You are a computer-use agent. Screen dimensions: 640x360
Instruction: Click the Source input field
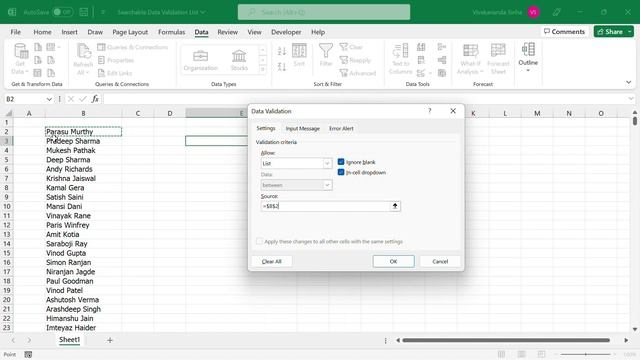[326, 206]
